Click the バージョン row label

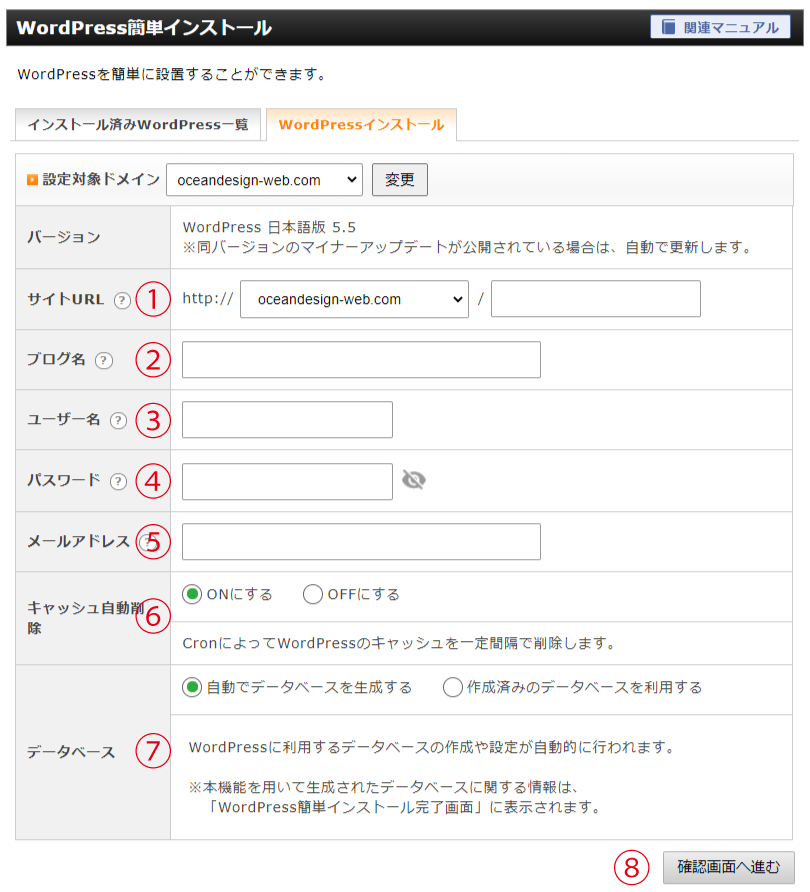64,237
